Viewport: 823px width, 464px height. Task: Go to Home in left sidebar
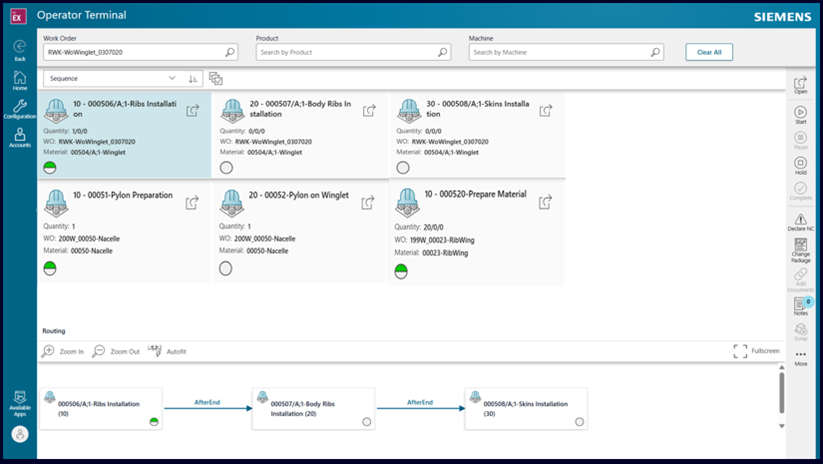(x=19, y=80)
